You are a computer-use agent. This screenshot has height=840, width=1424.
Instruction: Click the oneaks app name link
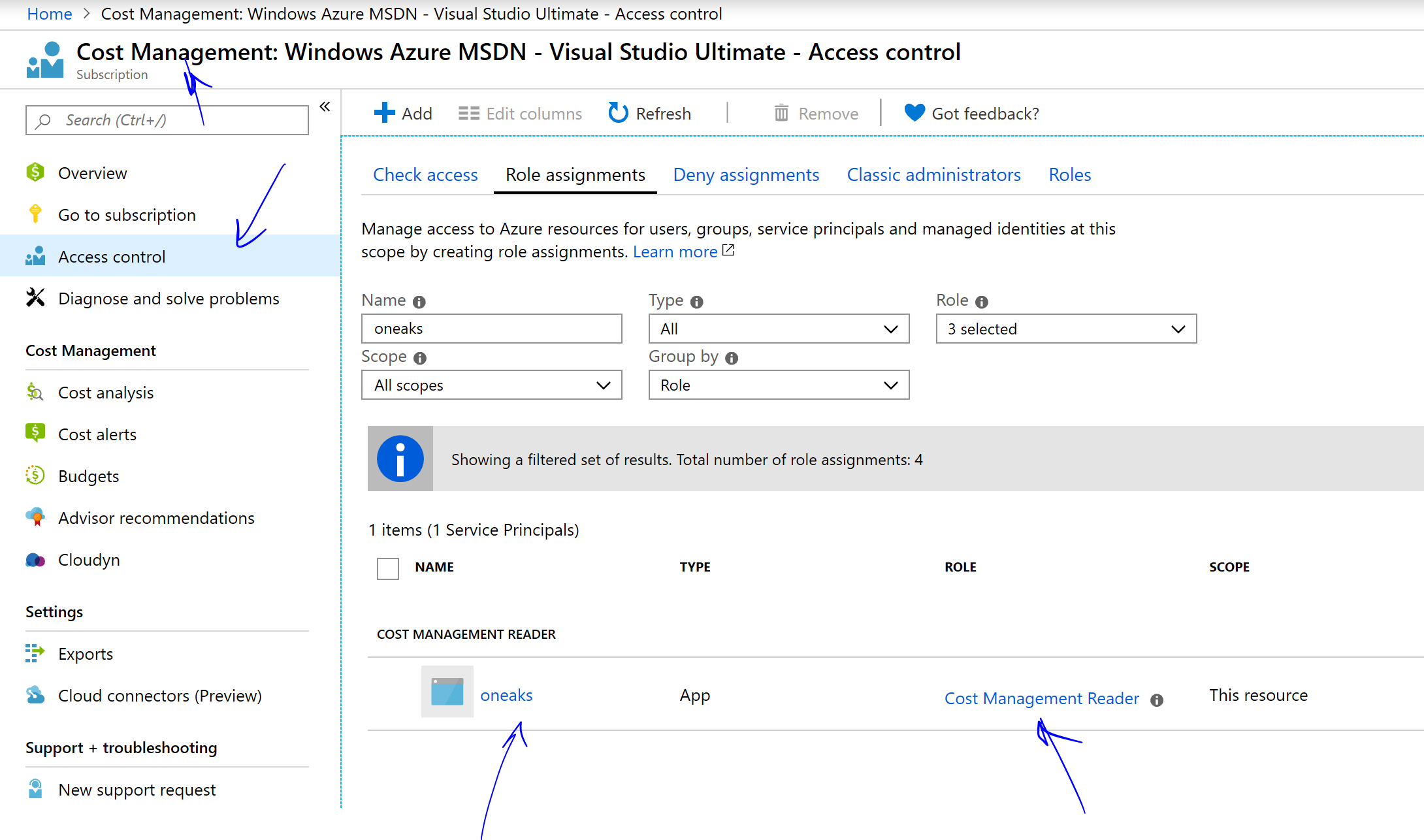click(x=506, y=695)
